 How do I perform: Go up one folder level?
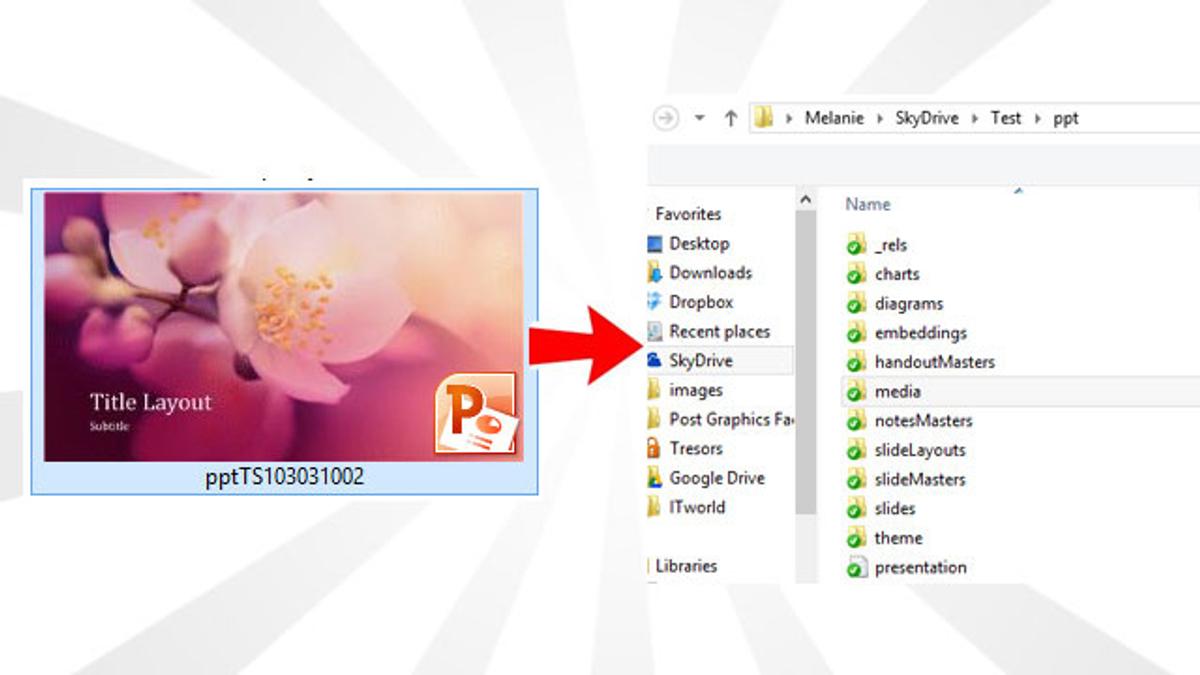point(730,118)
